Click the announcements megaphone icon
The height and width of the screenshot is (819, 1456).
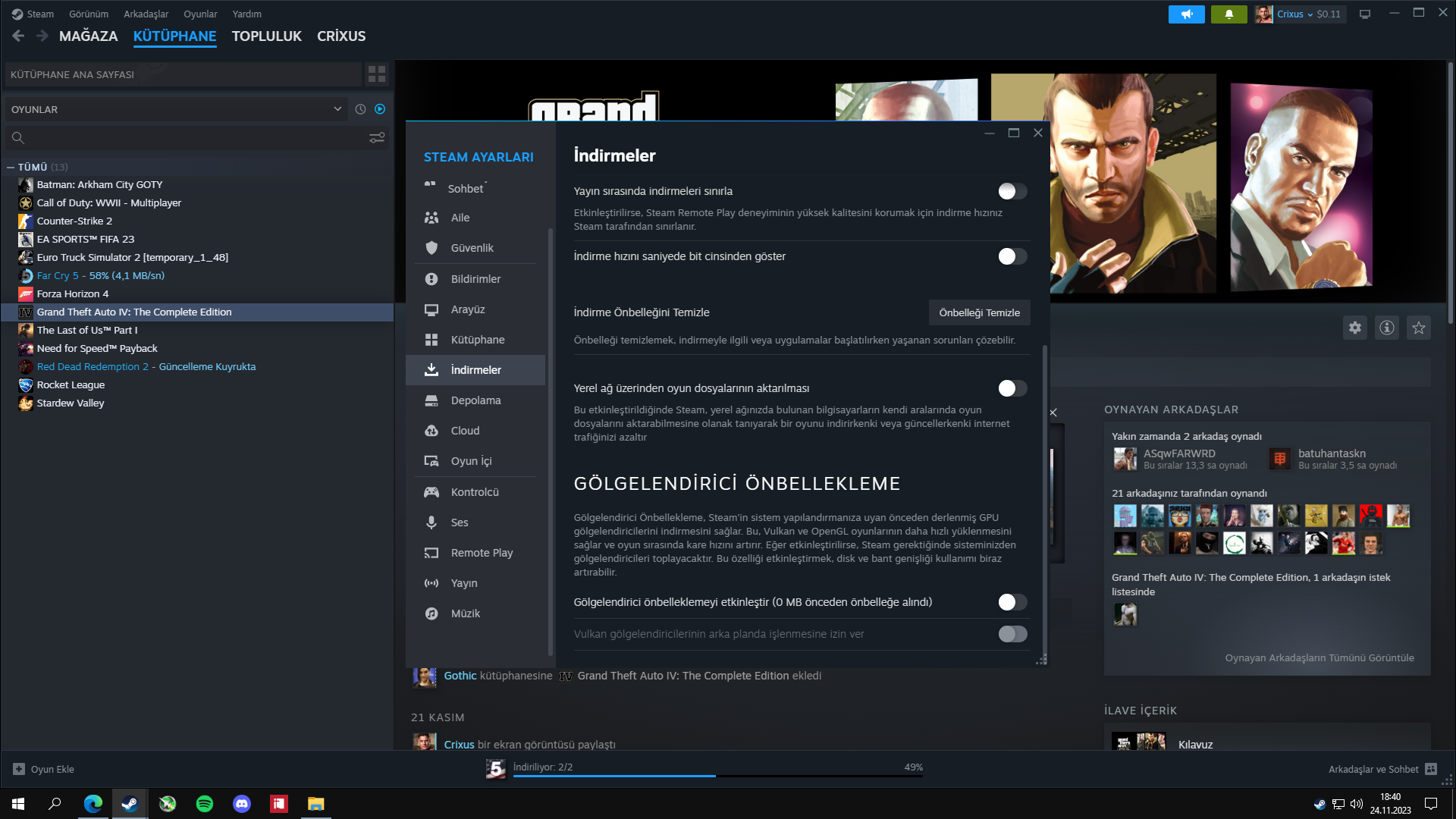[1186, 14]
